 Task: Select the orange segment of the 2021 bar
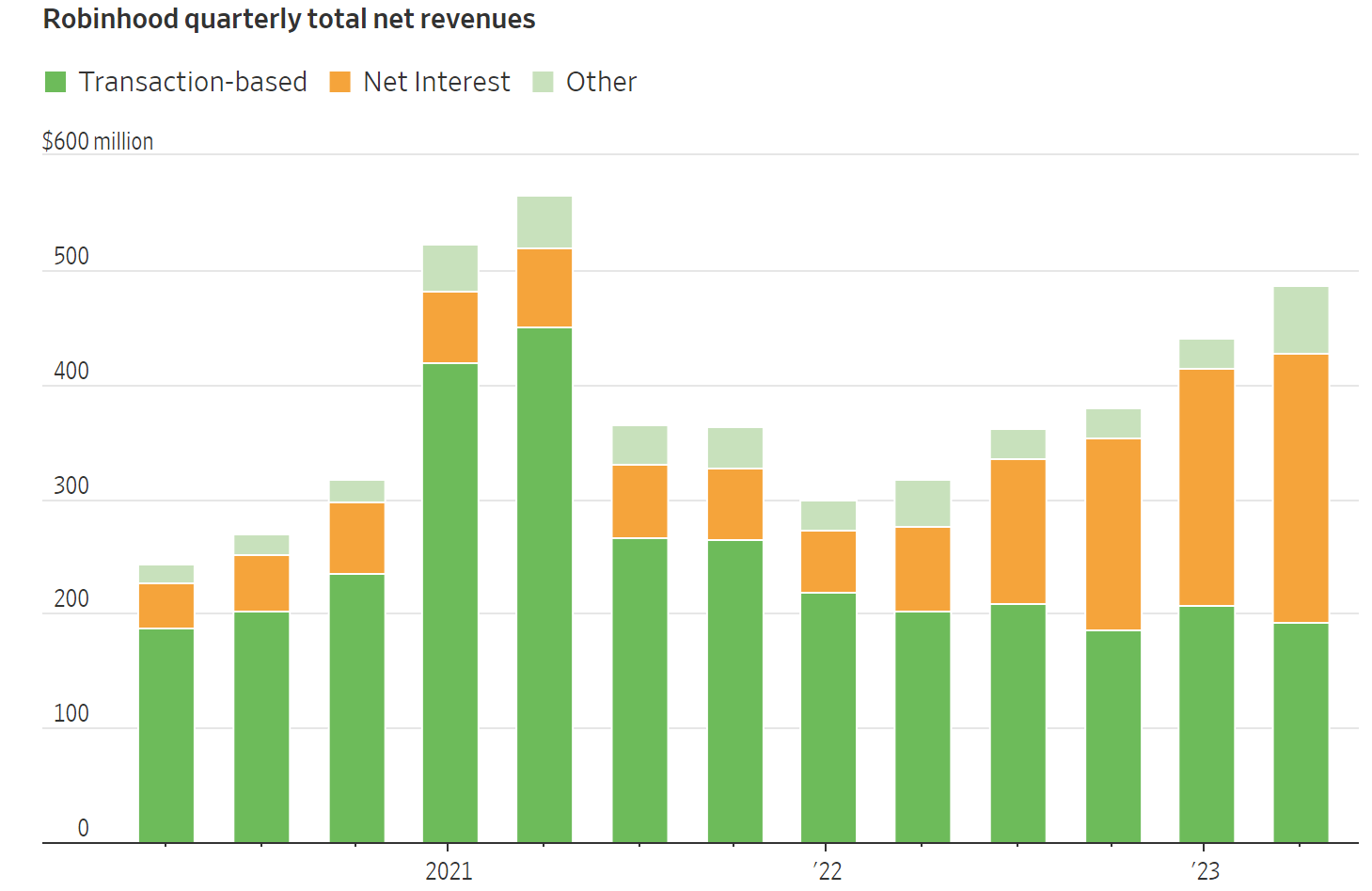(450, 327)
